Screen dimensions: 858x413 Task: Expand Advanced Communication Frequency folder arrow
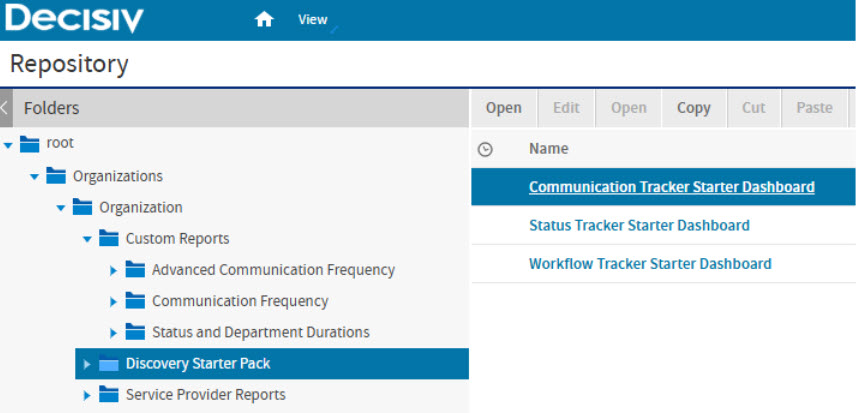point(114,270)
